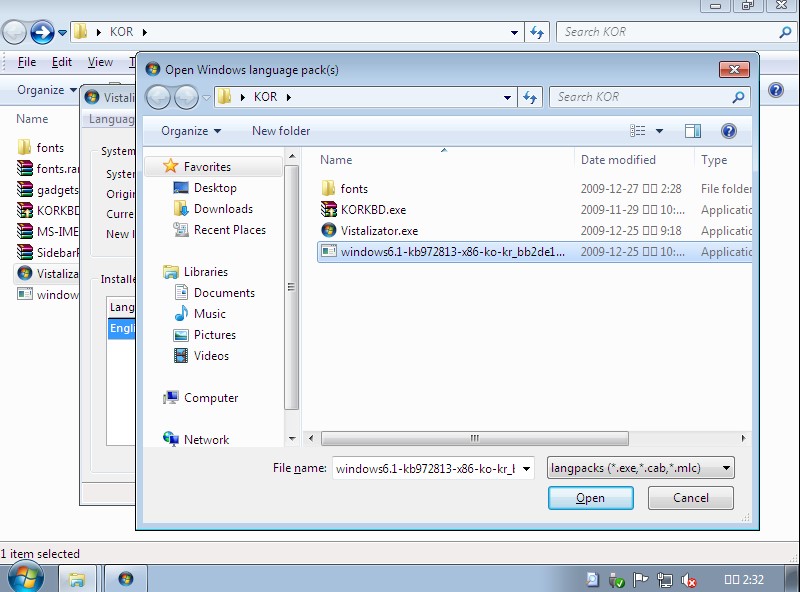Switch to Vistalizator taskbar icon
This screenshot has height=592, width=800.
point(126,579)
